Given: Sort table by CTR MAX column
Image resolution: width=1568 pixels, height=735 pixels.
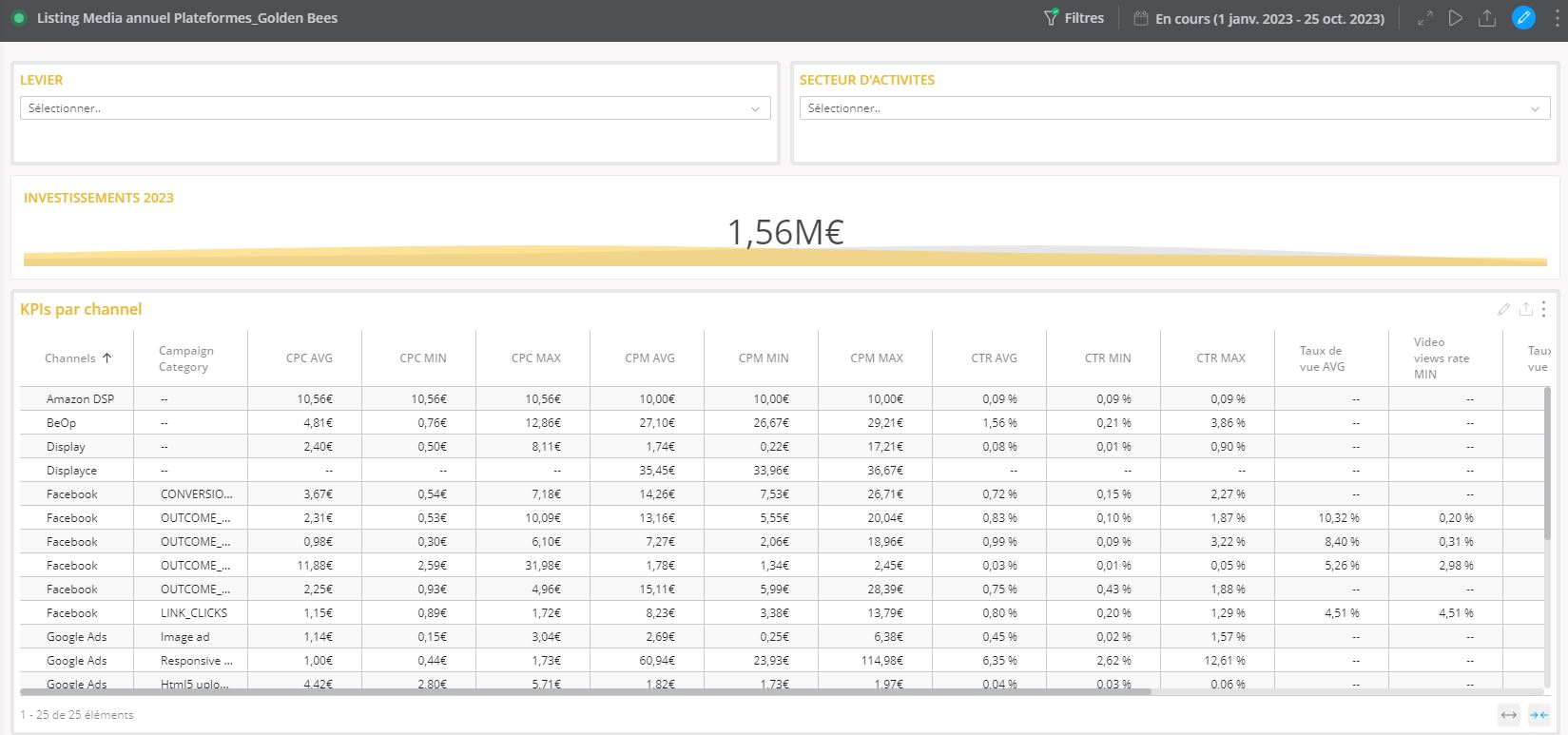Looking at the screenshot, I should (x=1221, y=358).
